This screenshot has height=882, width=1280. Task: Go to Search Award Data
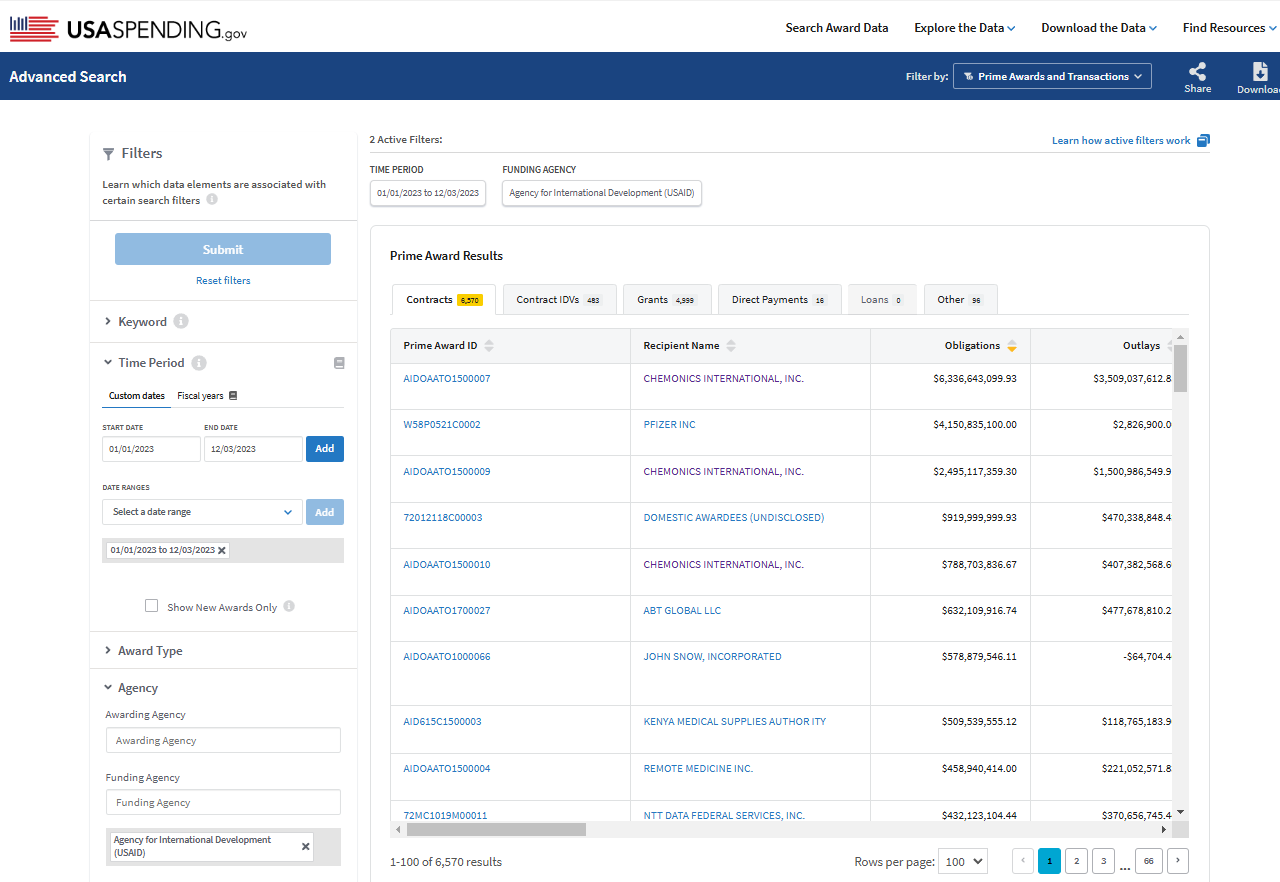[837, 28]
